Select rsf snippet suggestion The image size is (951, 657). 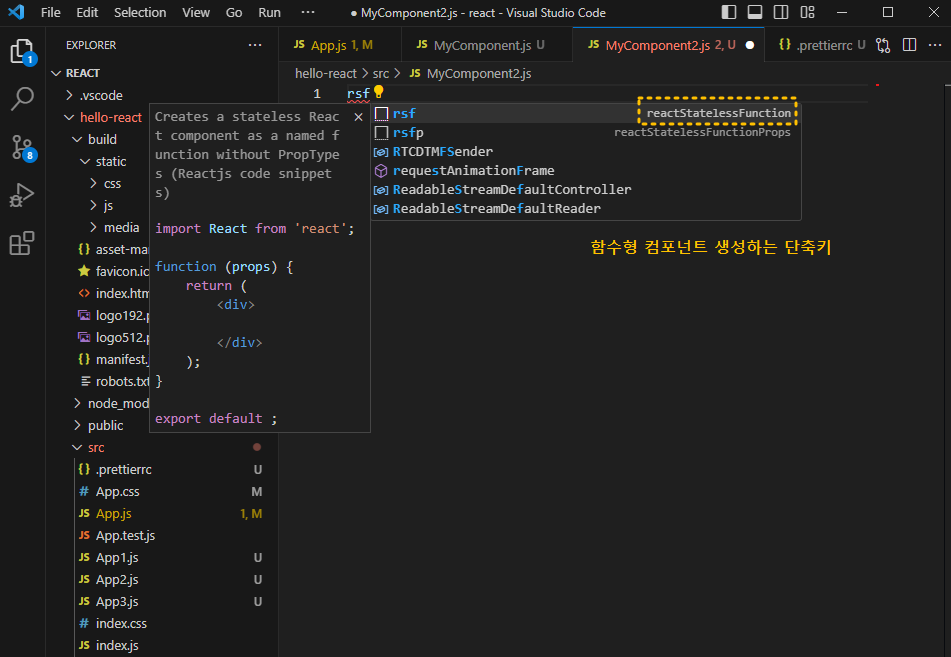coord(586,113)
